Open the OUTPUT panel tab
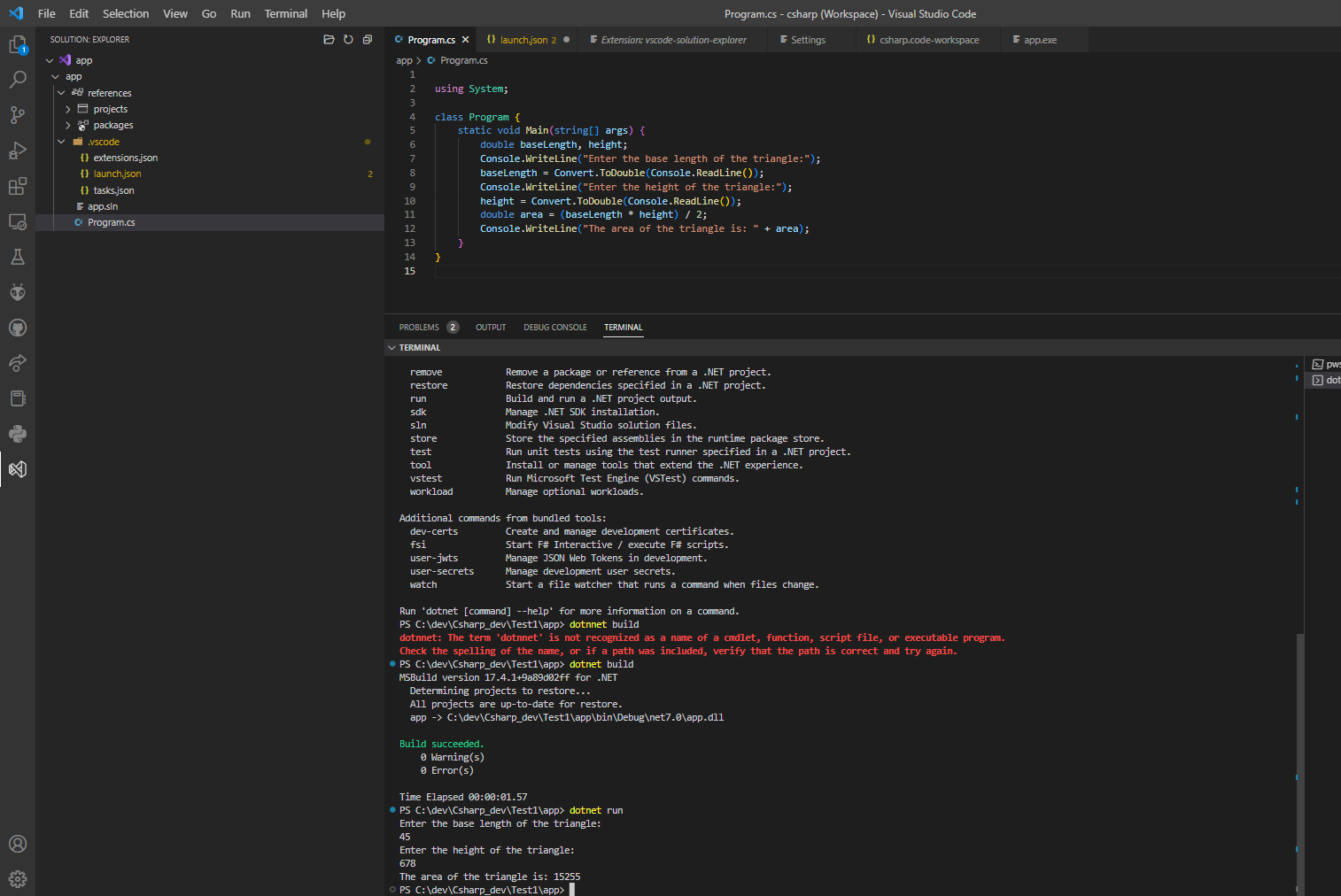 [x=491, y=328]
